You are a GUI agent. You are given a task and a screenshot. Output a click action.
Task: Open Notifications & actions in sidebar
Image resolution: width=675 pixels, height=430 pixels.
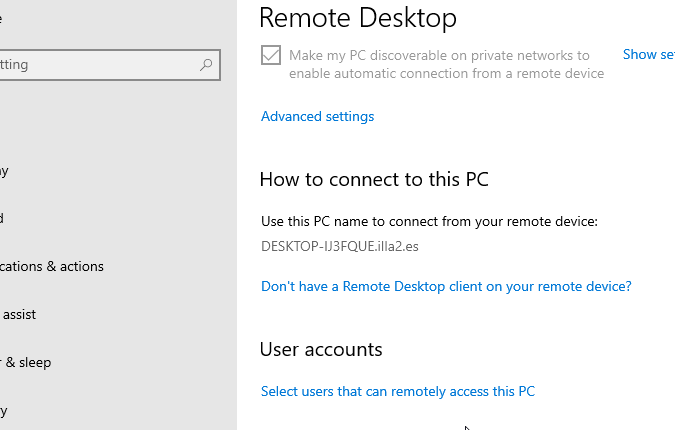(52, 266)
